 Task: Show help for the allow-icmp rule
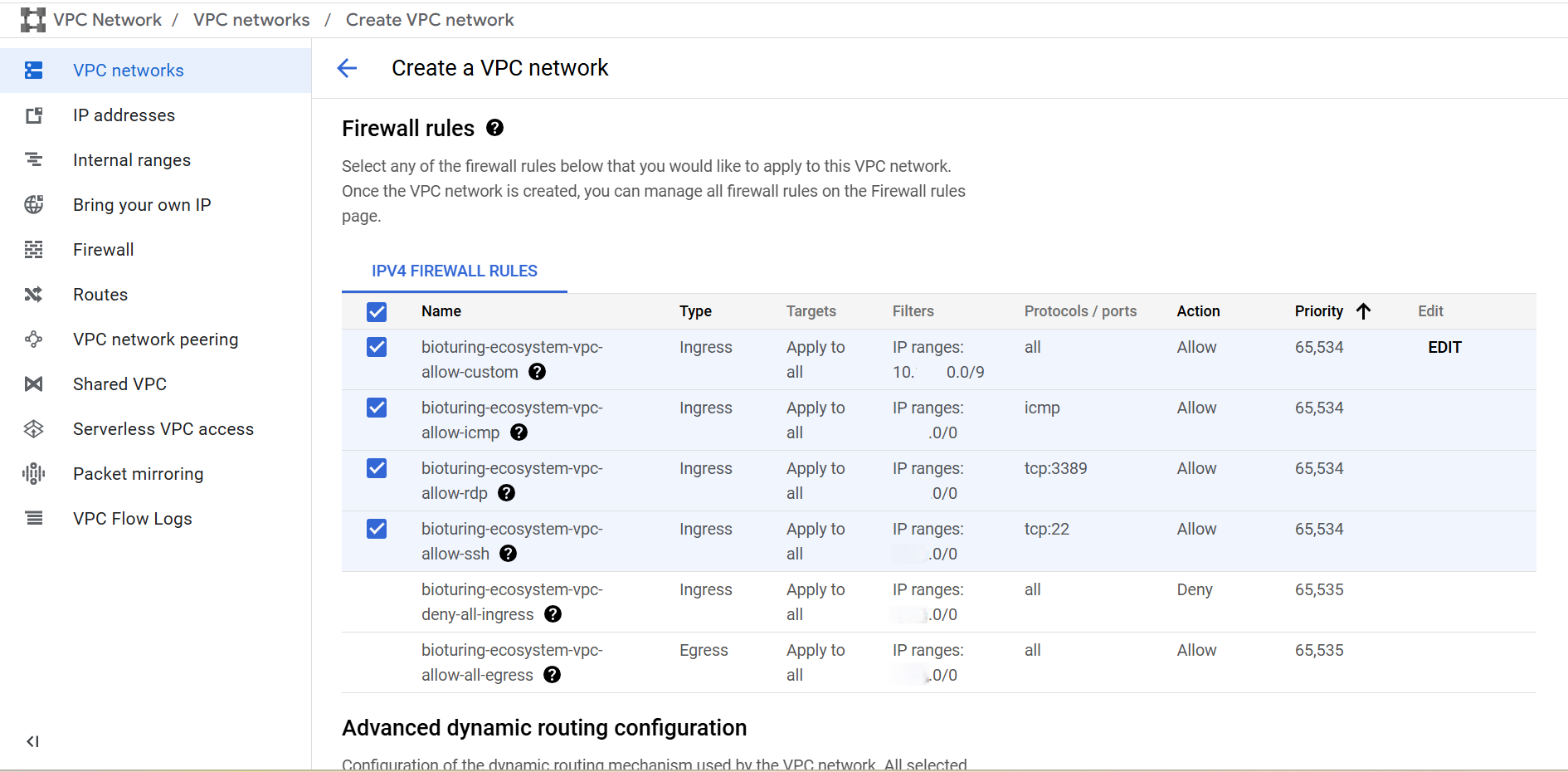519,432
